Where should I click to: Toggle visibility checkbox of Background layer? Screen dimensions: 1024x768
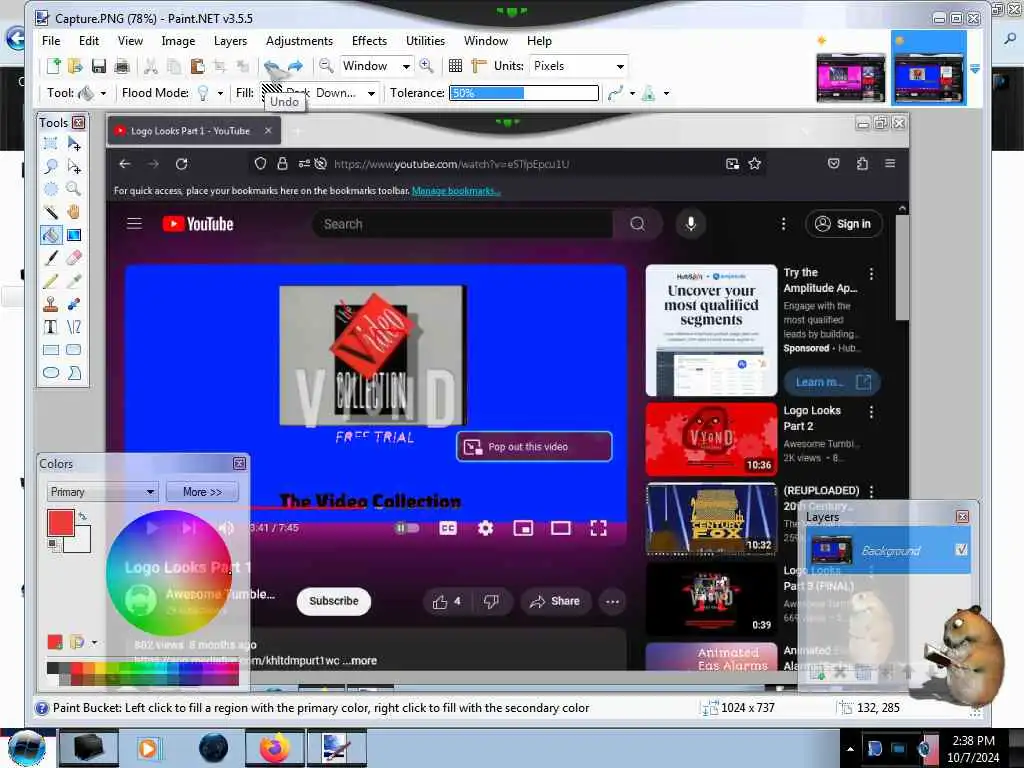pos(961,550)
